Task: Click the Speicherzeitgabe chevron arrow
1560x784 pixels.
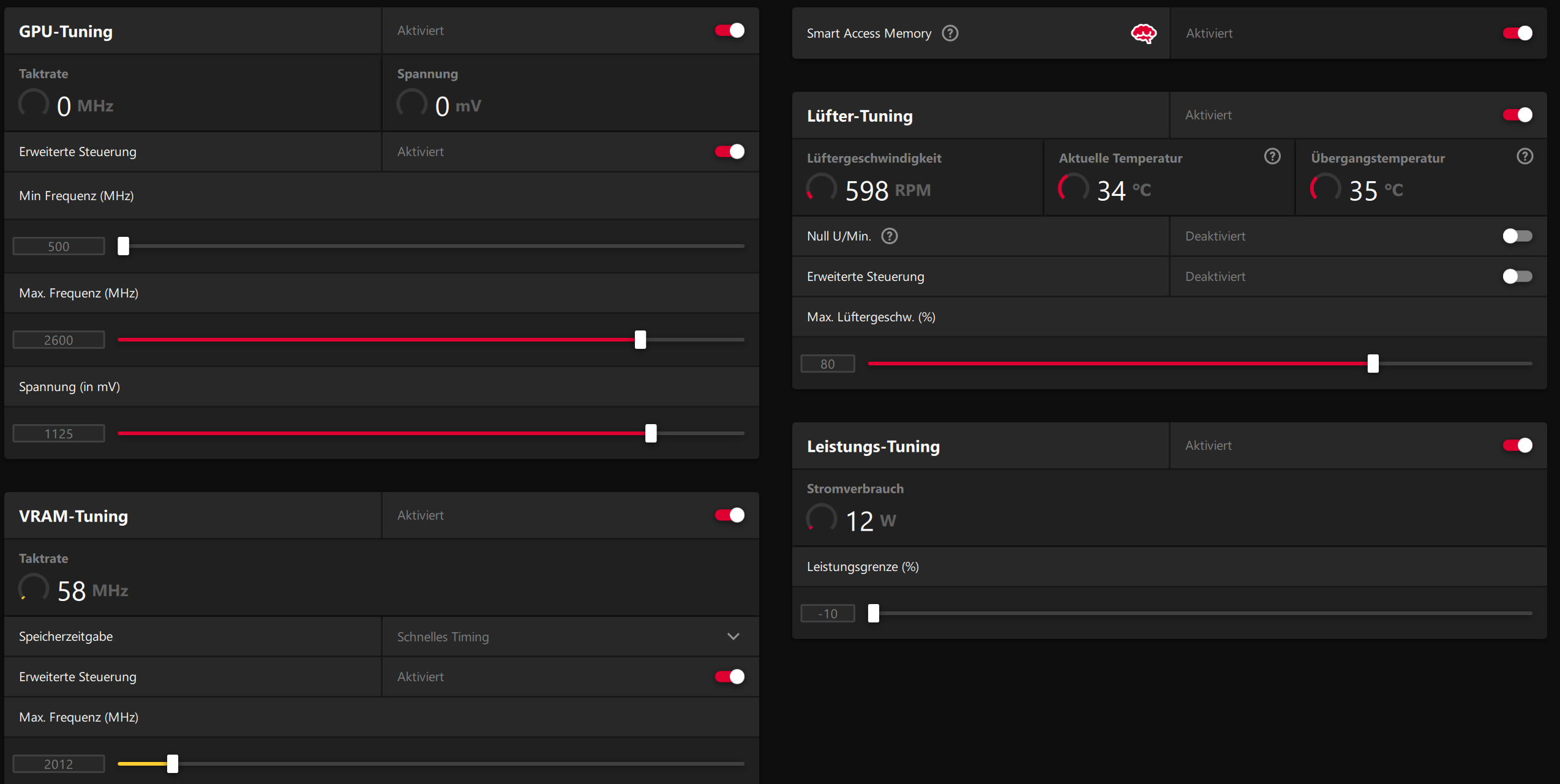Action: (733, 637)
